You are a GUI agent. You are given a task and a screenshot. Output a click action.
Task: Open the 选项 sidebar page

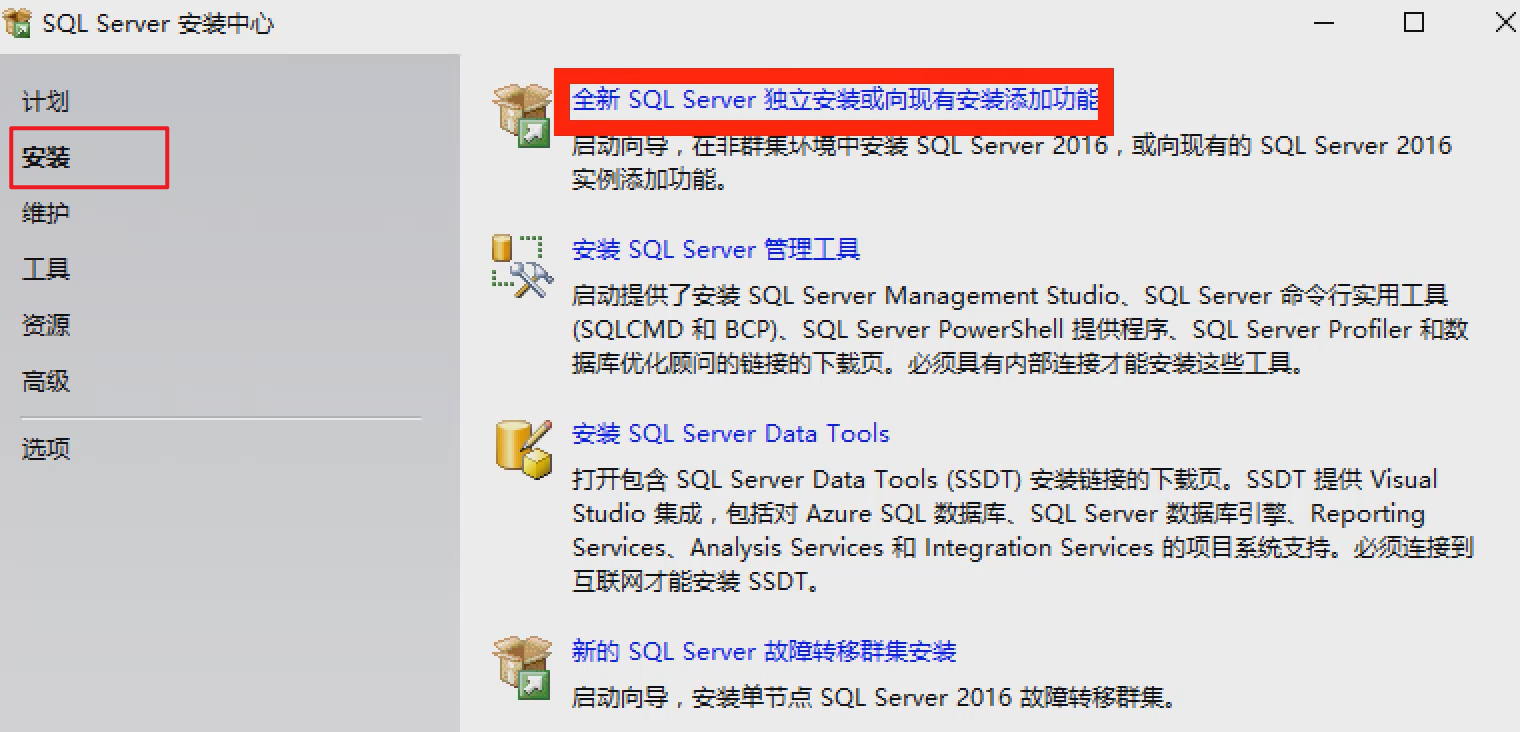point(46,449)
